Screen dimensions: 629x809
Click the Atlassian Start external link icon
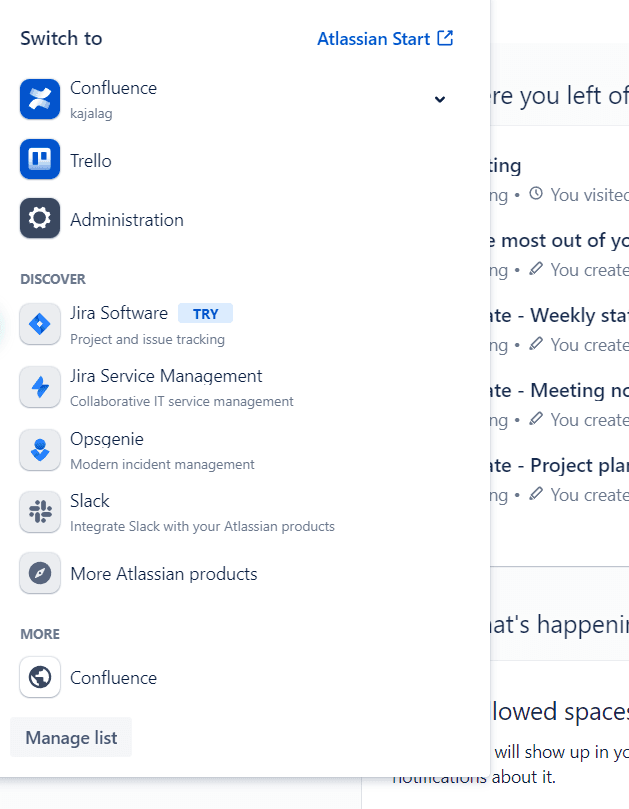(446, 38)
